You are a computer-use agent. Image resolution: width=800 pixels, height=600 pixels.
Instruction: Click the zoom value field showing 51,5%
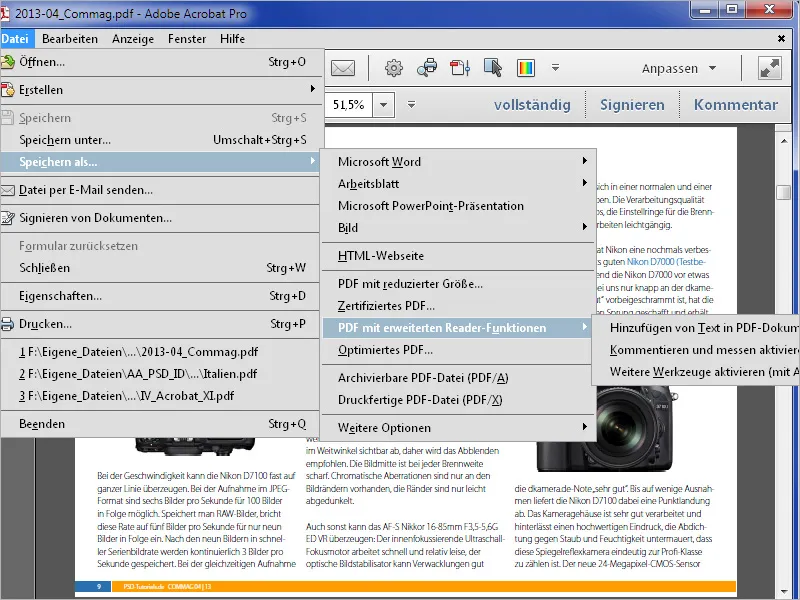348,105
